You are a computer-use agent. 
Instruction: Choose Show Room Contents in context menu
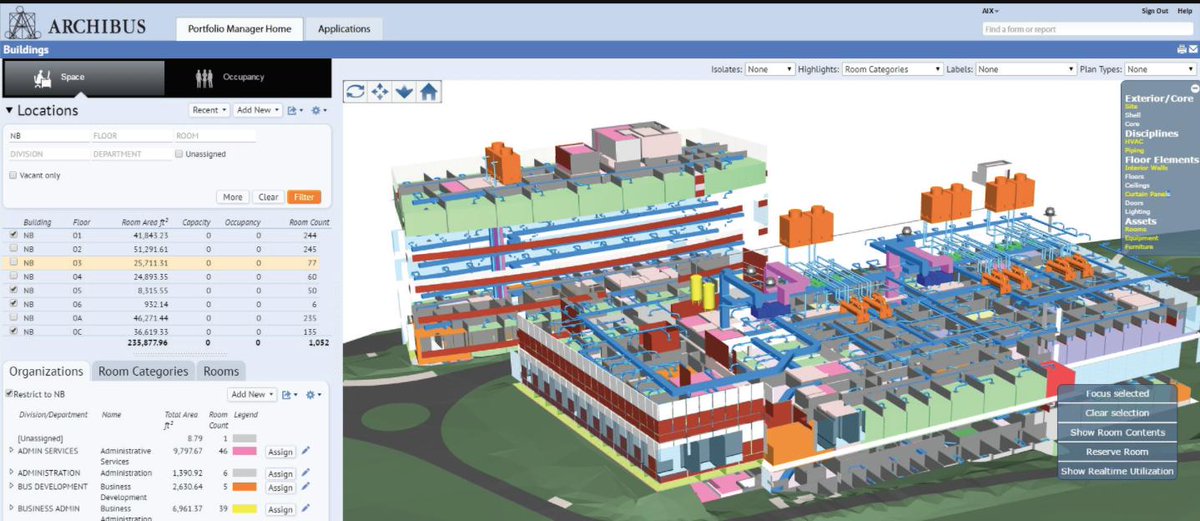(1117, 433)
